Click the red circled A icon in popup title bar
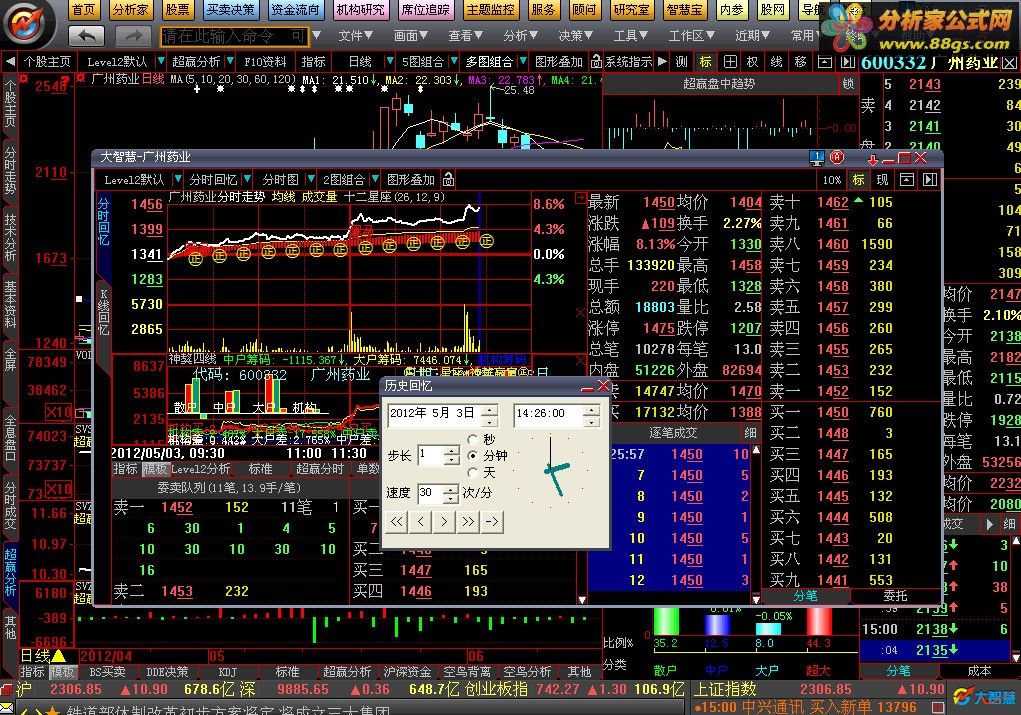This screenshot has height=715, width=1021. 837,157
